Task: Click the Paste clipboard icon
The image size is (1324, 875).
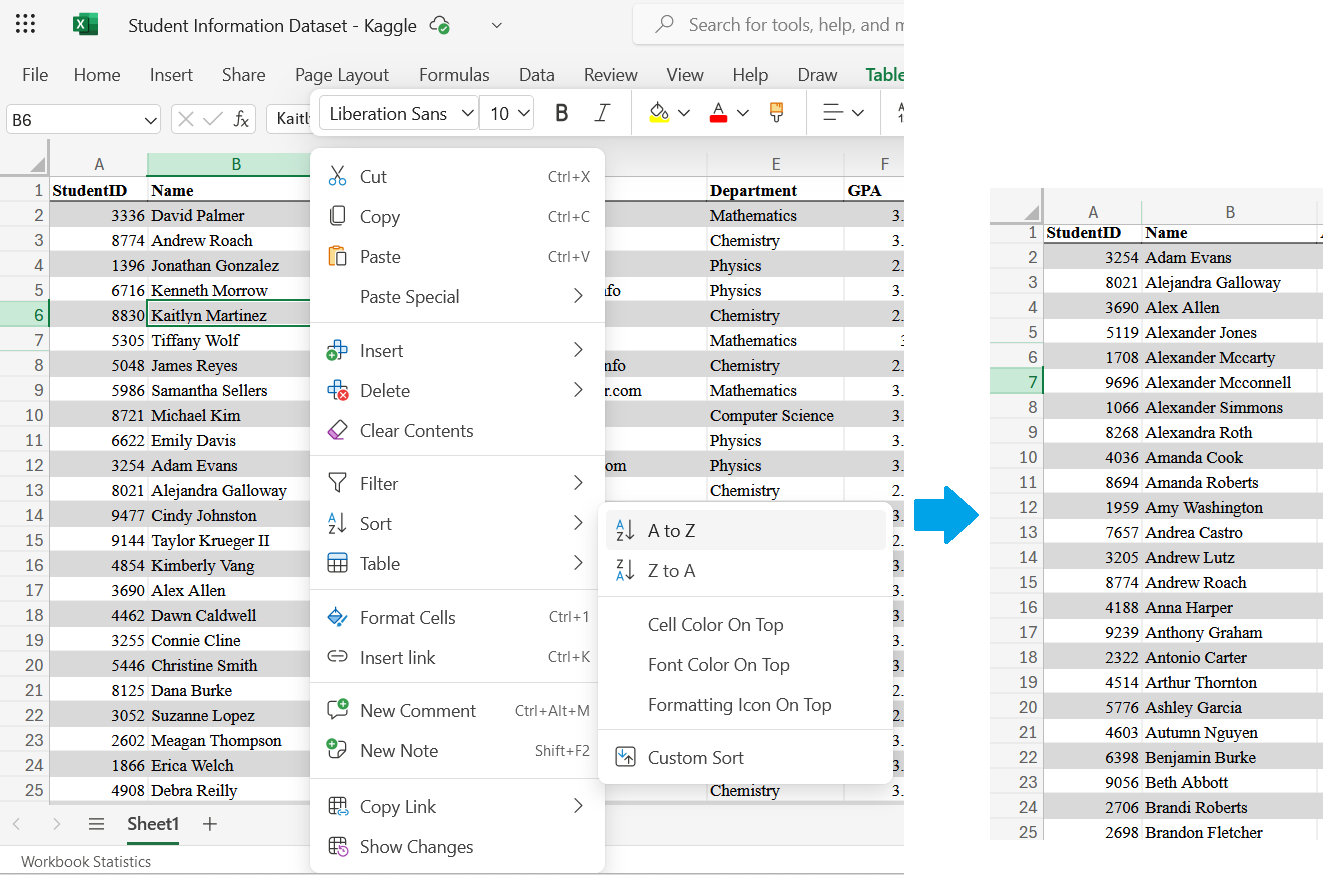Action: [x=338, y=256]
